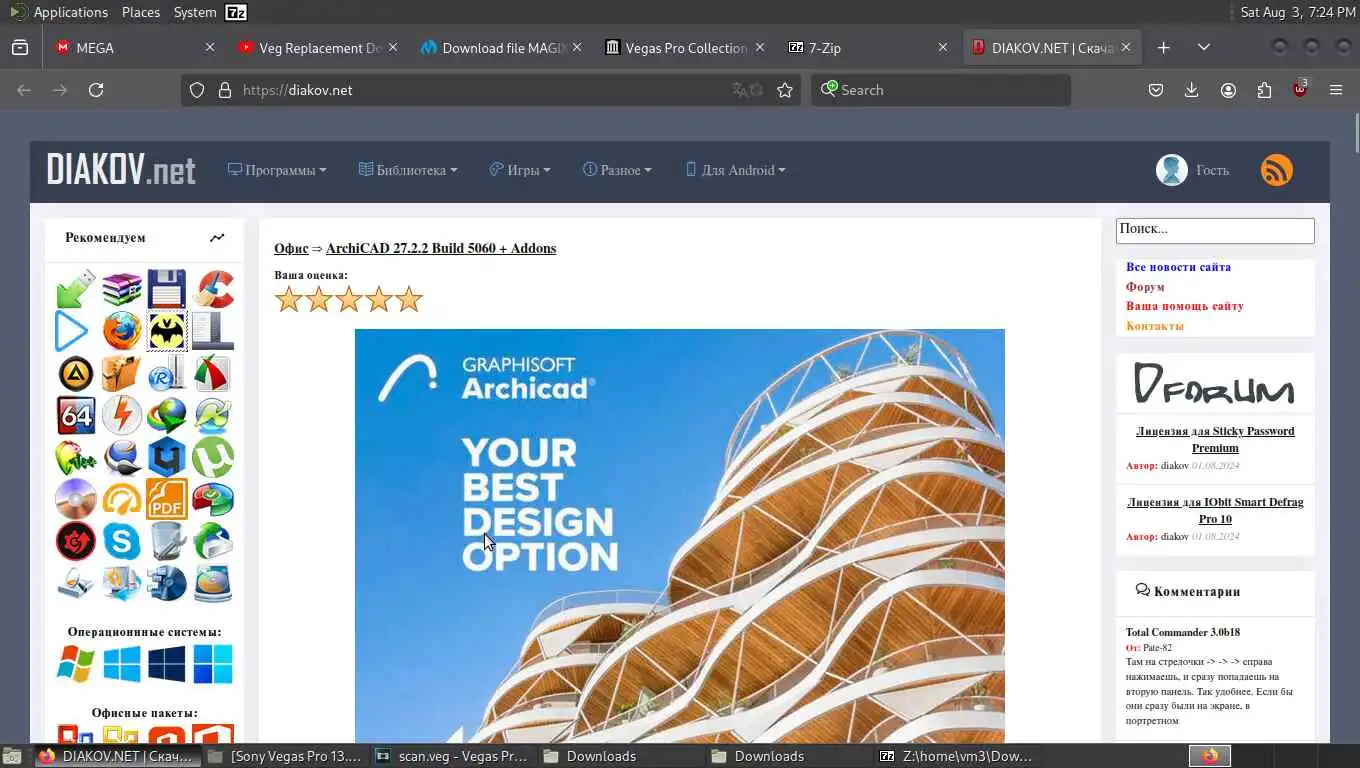Switch to the Vegas Pro Collection tab
This screenshot has width=1360, height=768.
pyautogui.click(x=685, y=47)
